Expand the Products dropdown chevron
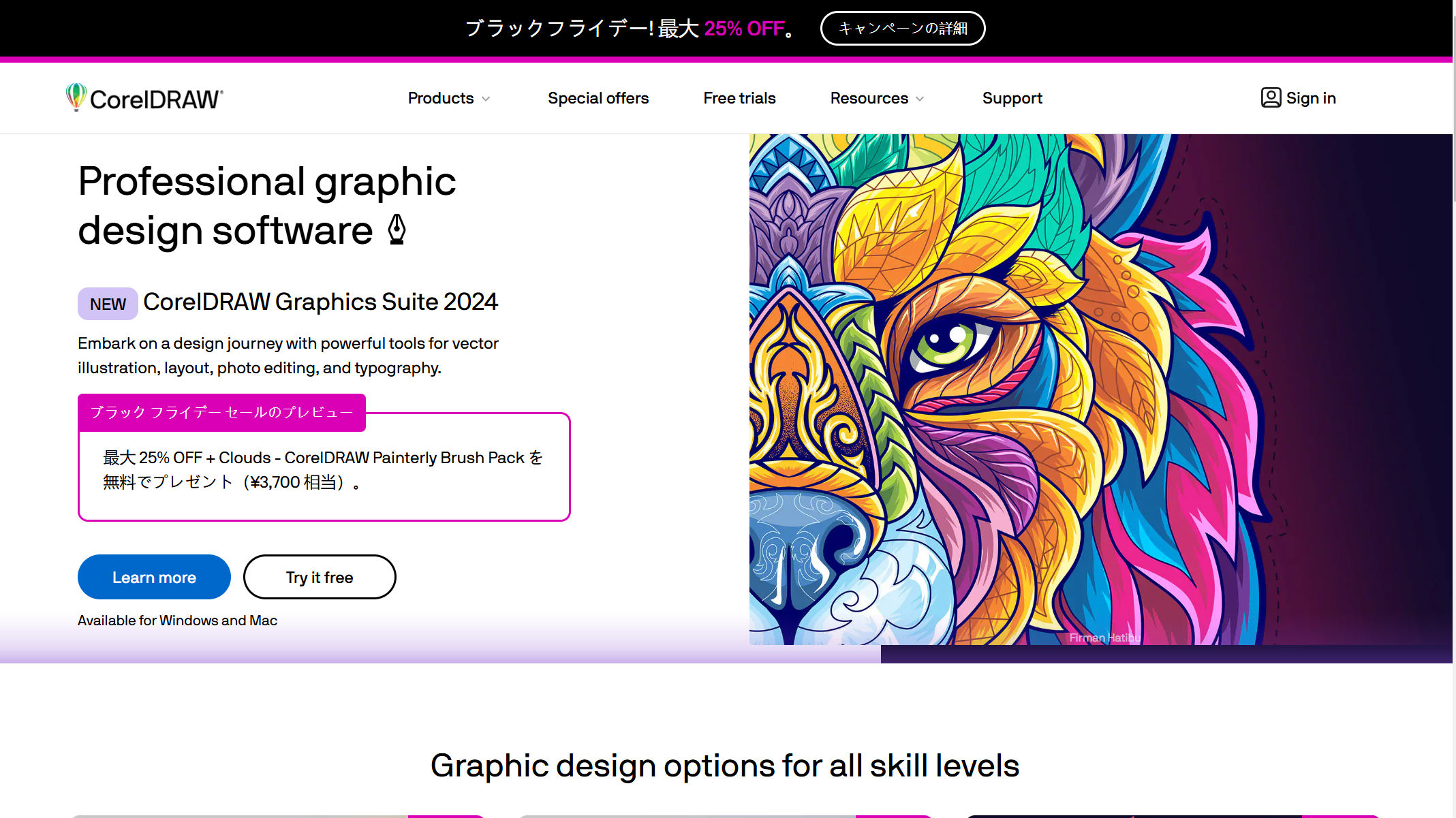 pos(486,99)
